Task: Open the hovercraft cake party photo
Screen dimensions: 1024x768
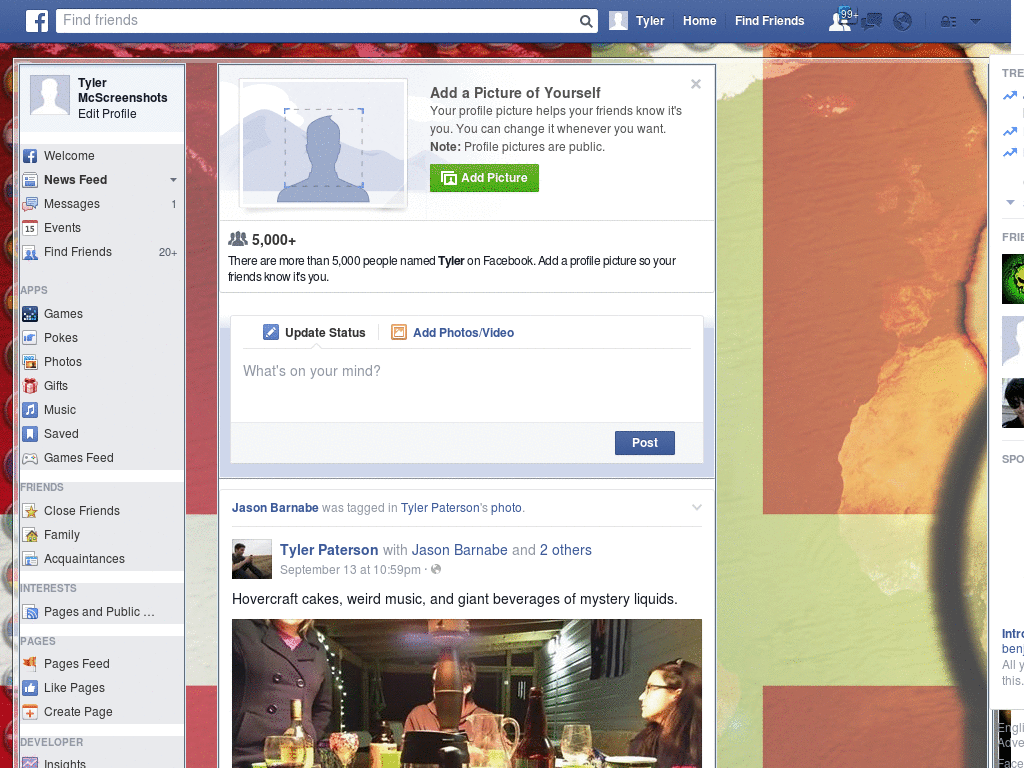Action: [467, 694]
